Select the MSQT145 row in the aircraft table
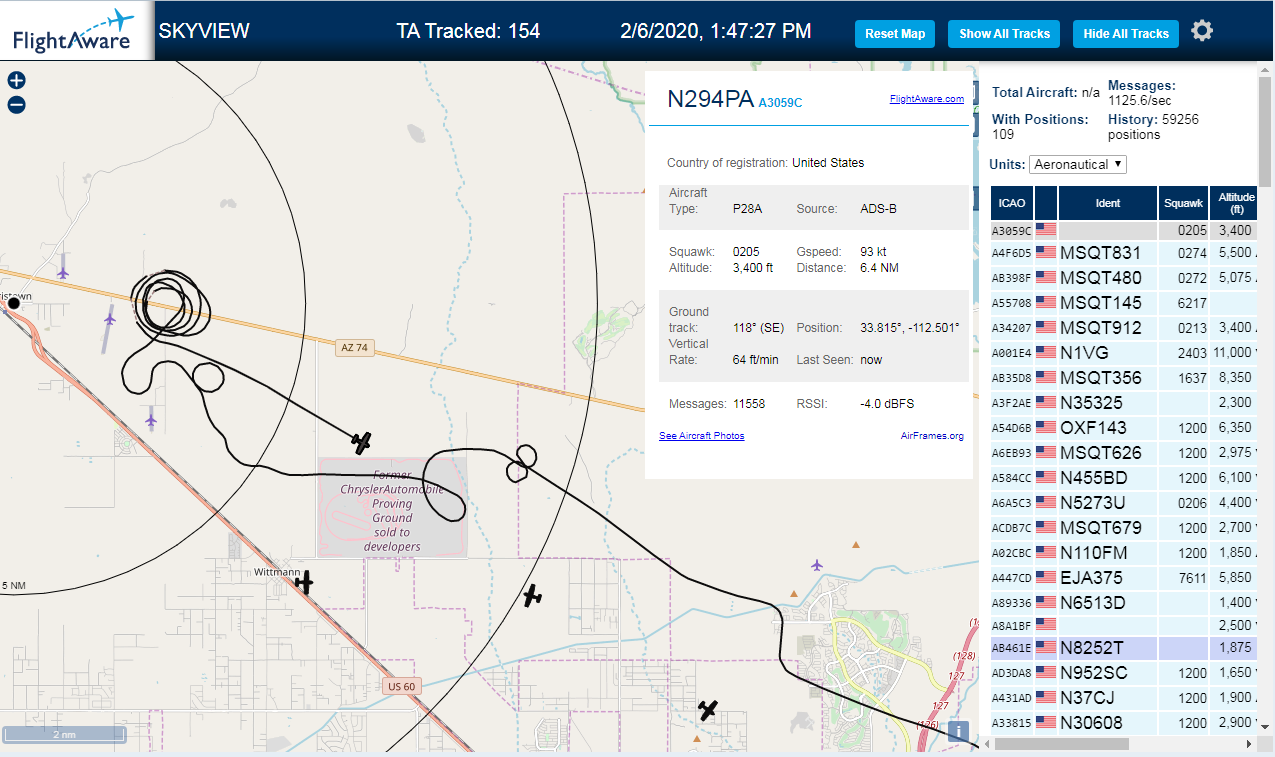The height and width of the screenshot is (757, 1275). pos(1123,303)
